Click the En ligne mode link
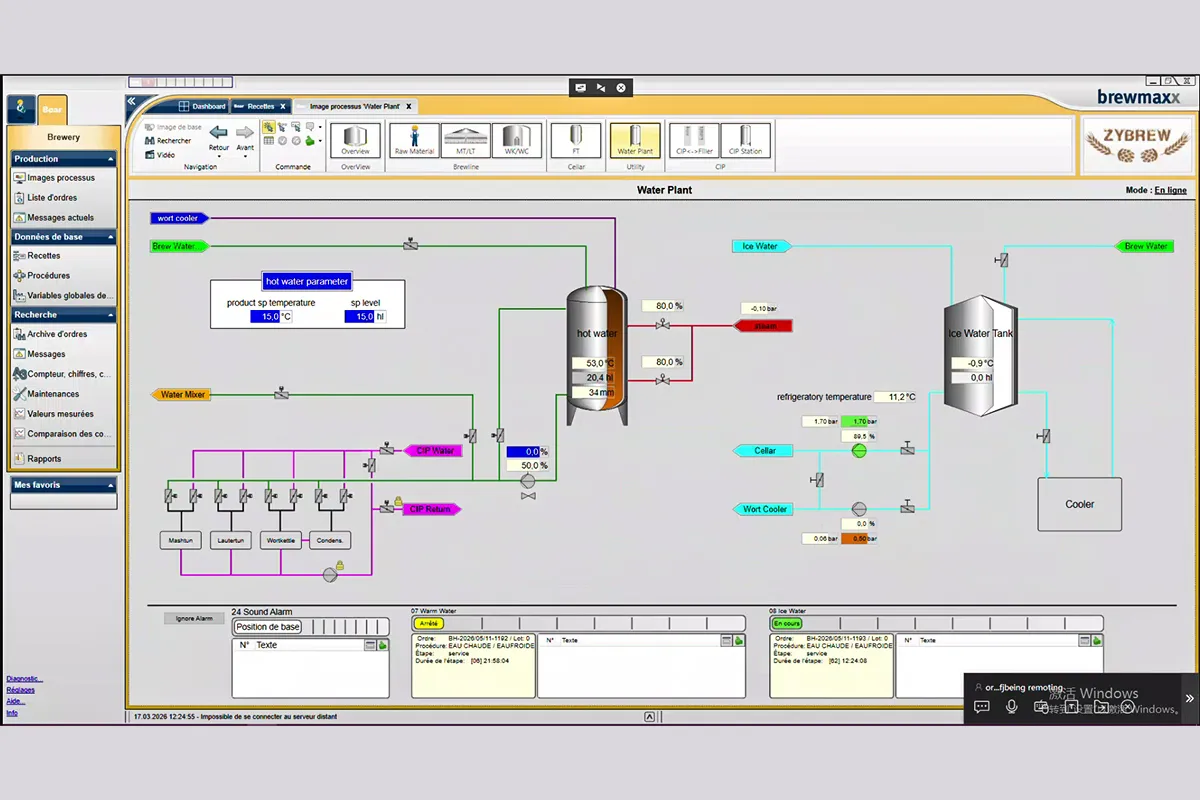Image resolution: width=1200 pixels, height=800 pixels. [1170, 190]
